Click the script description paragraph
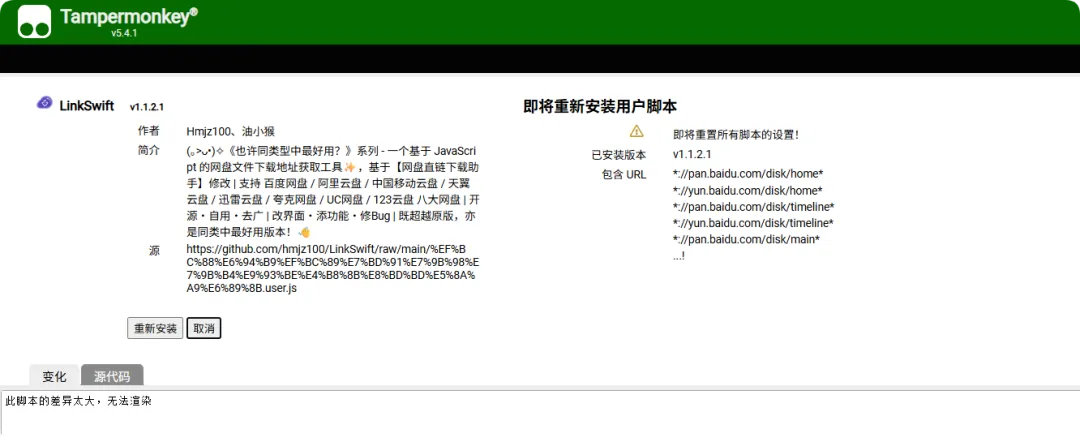Viewport: 1080px width, 442px height. pos(333,191)
